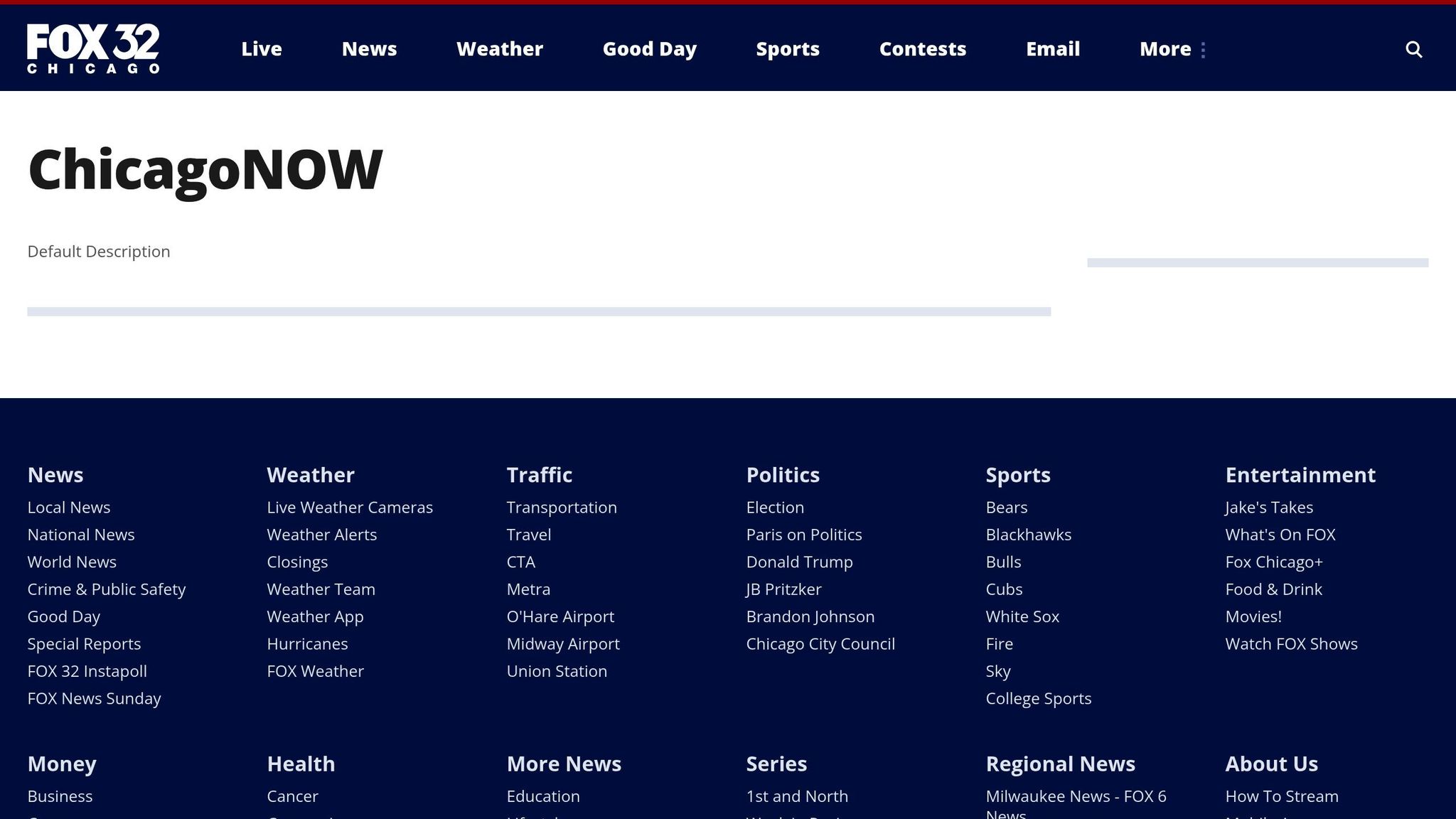Click the FOX 32 Chicago logo
Screen dimensions: 1456x819
(93, 48)
